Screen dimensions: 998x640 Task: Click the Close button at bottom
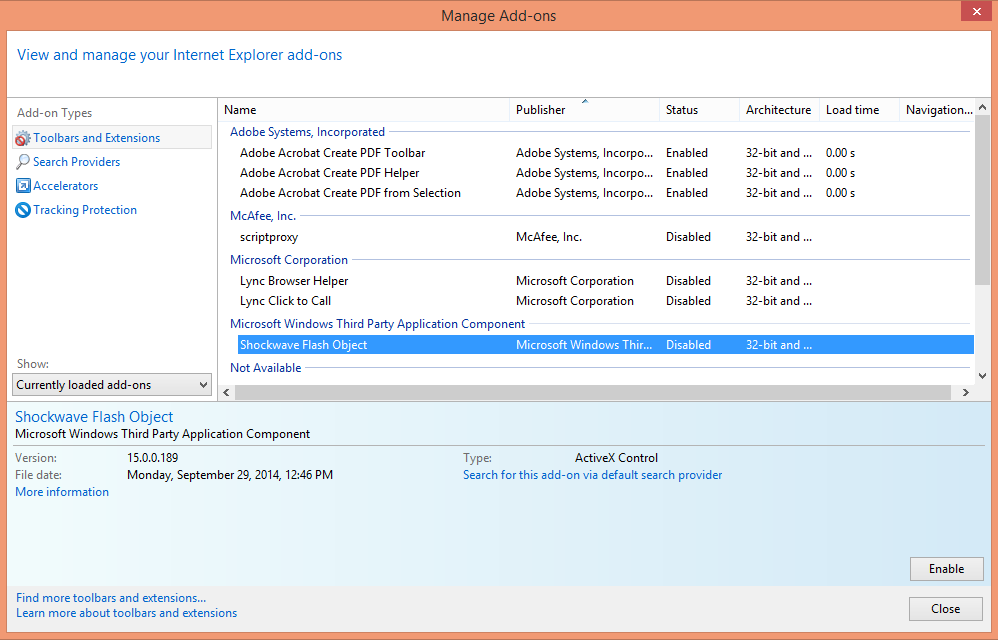[946, 609]
